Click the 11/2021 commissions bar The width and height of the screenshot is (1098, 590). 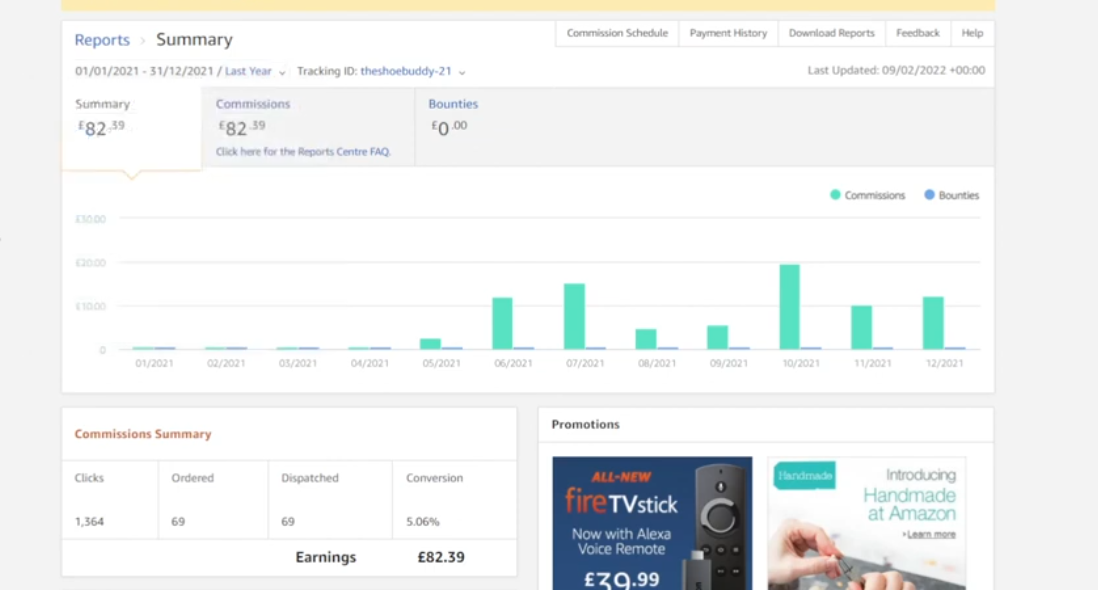pyautogui.click(x=861, y=328)
